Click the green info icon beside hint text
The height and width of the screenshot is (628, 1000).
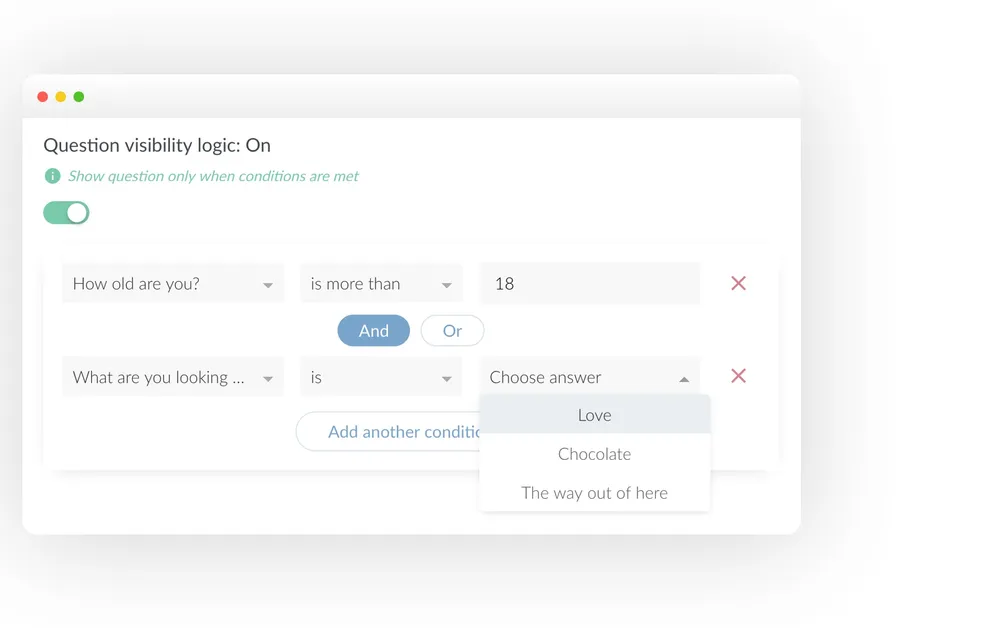click(x=52, y=176)
